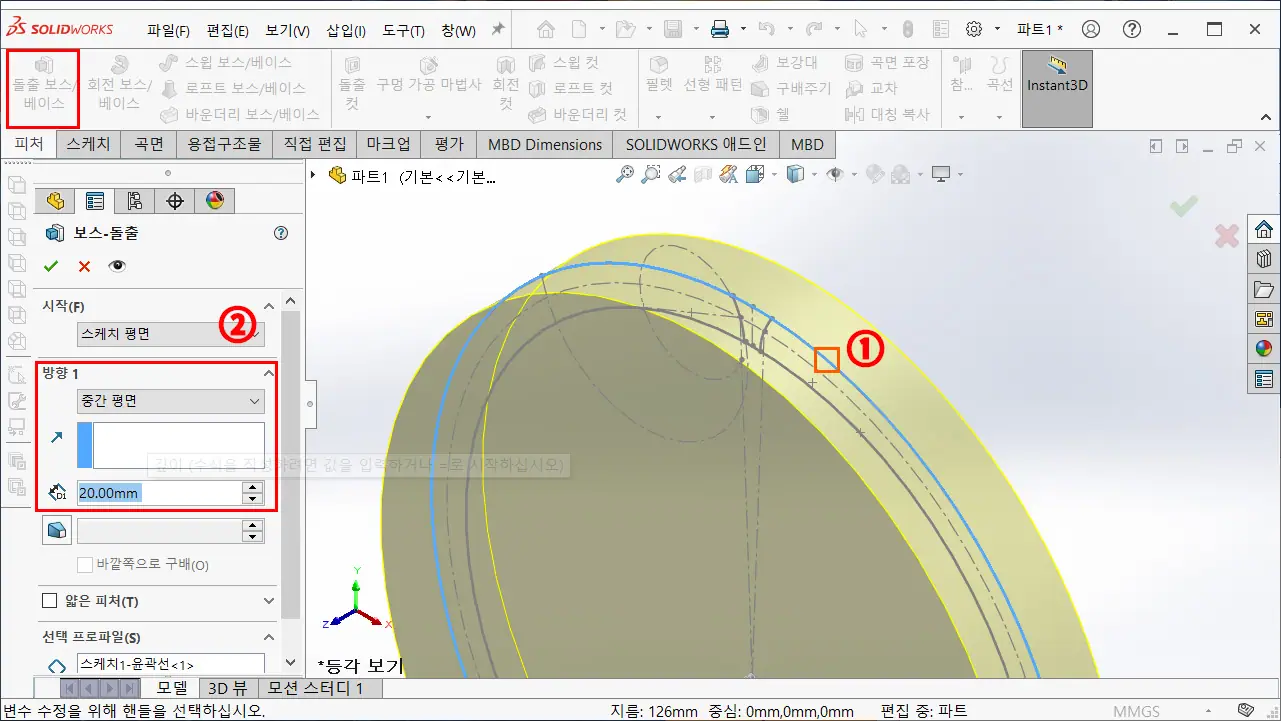
Task: Open the Design Library icon in task pane
Action: pyautogui.click(x=1264, y=259)
